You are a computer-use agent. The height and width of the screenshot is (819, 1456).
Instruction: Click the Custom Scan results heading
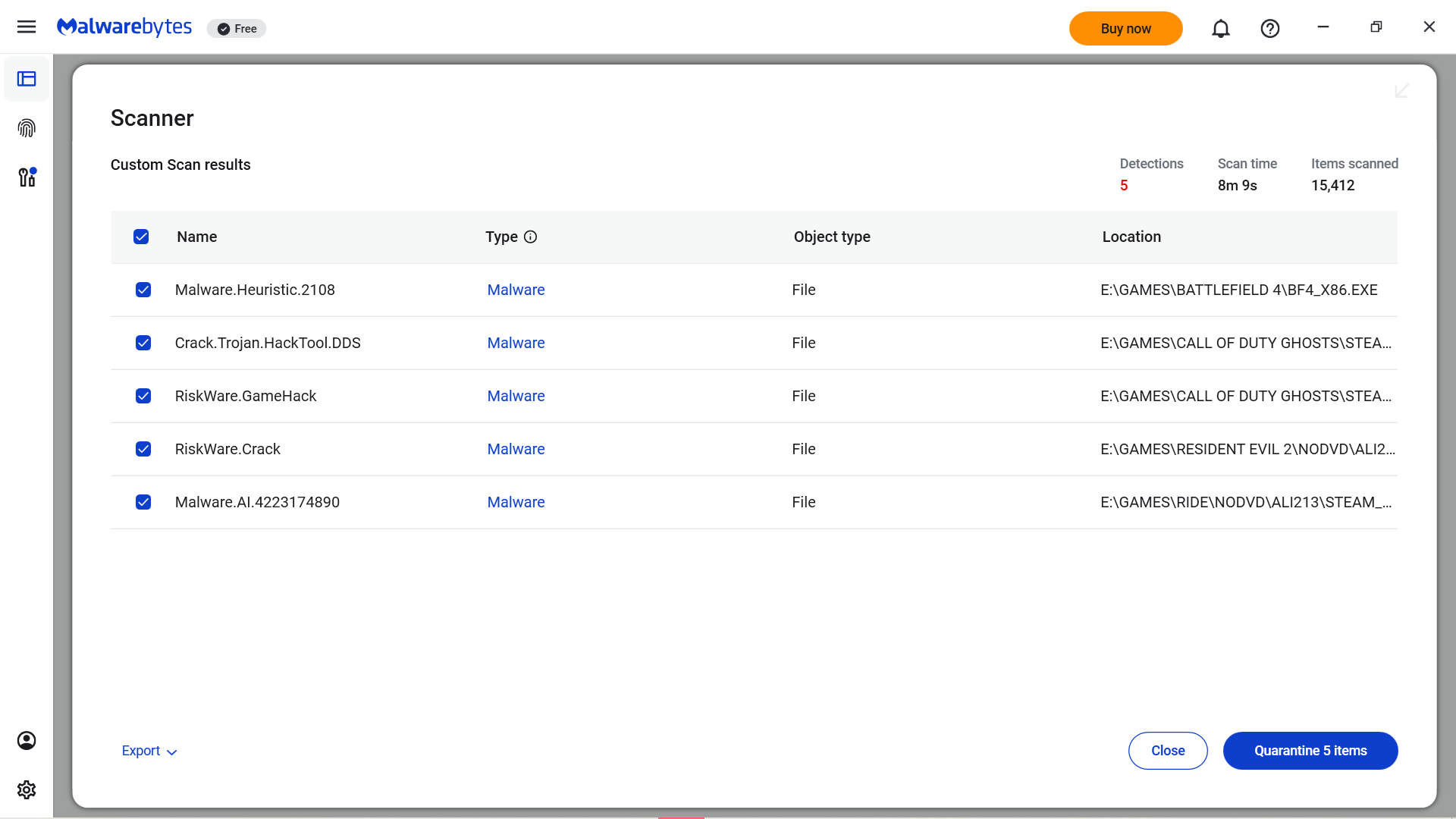click(x=180, y=165)
